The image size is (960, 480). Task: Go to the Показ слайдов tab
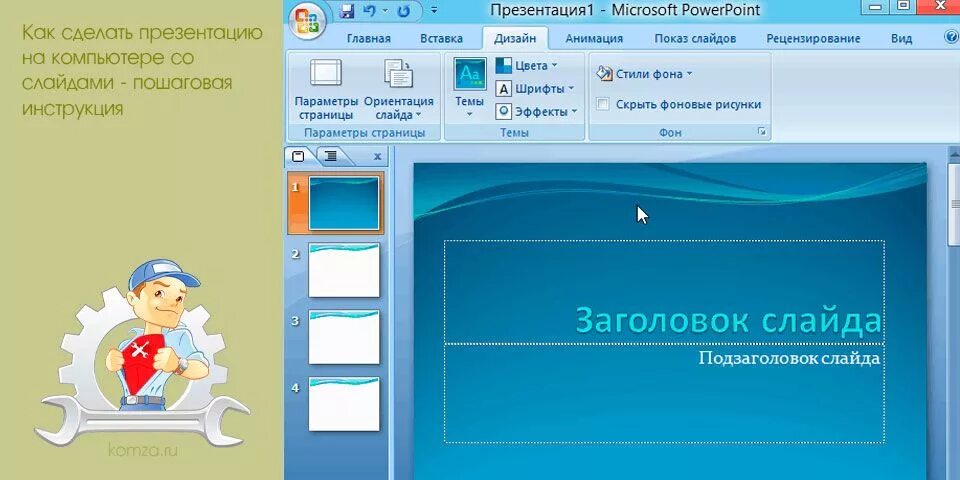click(x=695, y=39)
